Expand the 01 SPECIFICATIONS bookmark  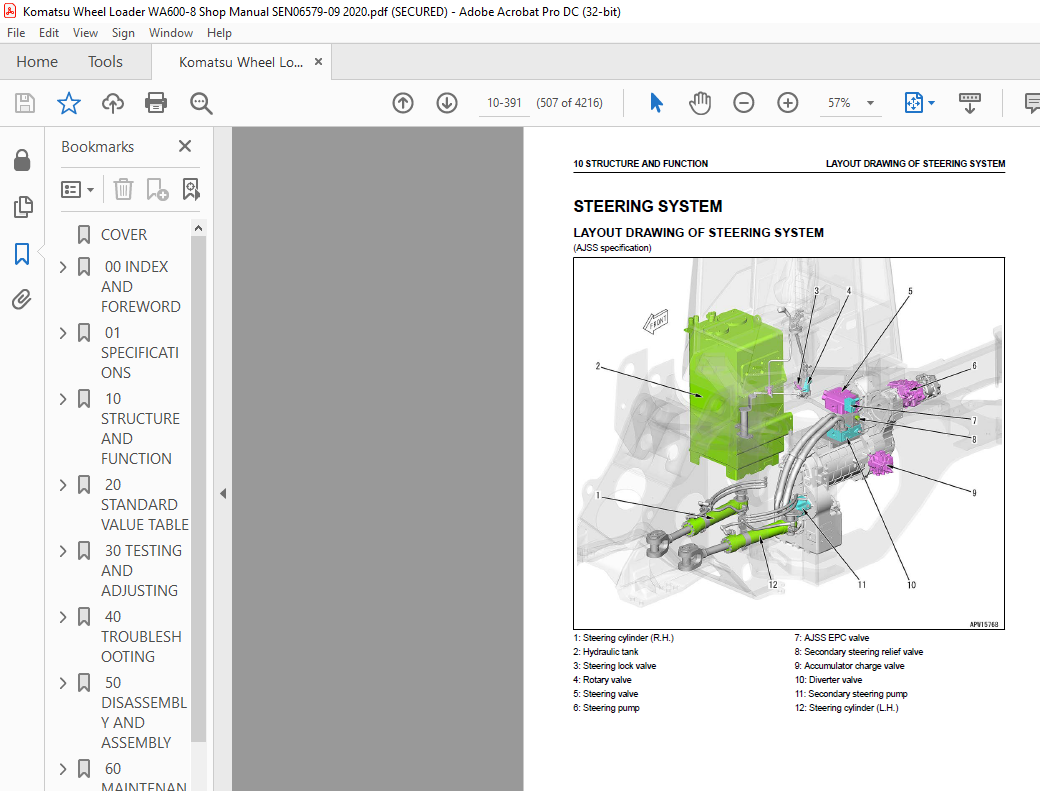point(63,333)
